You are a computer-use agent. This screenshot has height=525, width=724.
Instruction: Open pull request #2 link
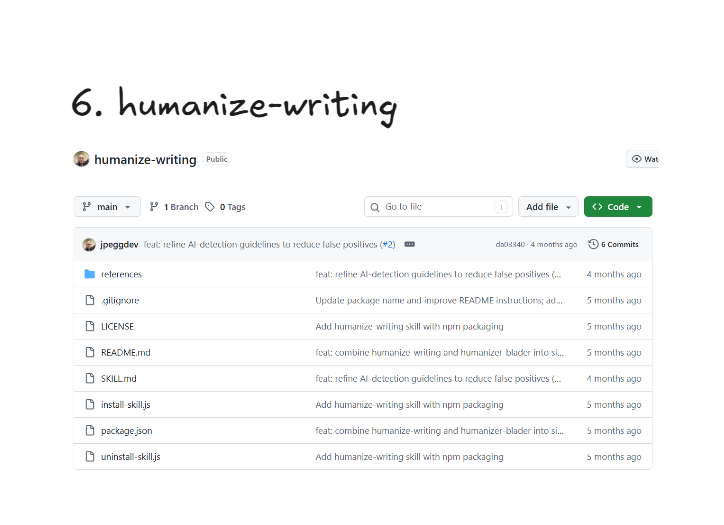[x=388, y=244]
